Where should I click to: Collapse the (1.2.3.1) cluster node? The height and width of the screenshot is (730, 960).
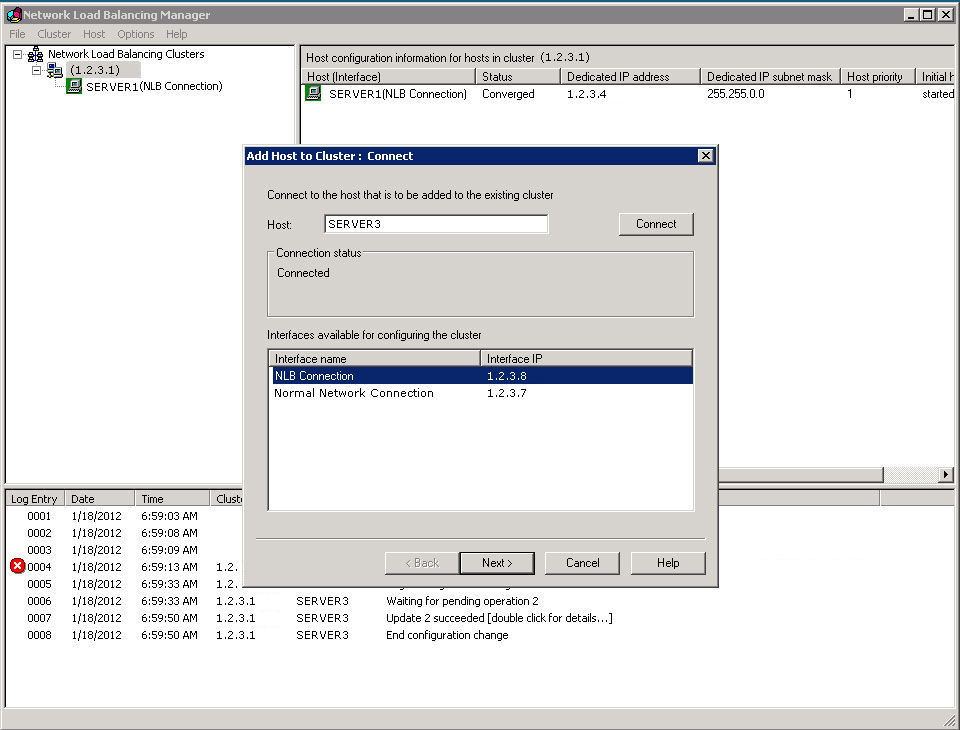click(x=36, y=70)
